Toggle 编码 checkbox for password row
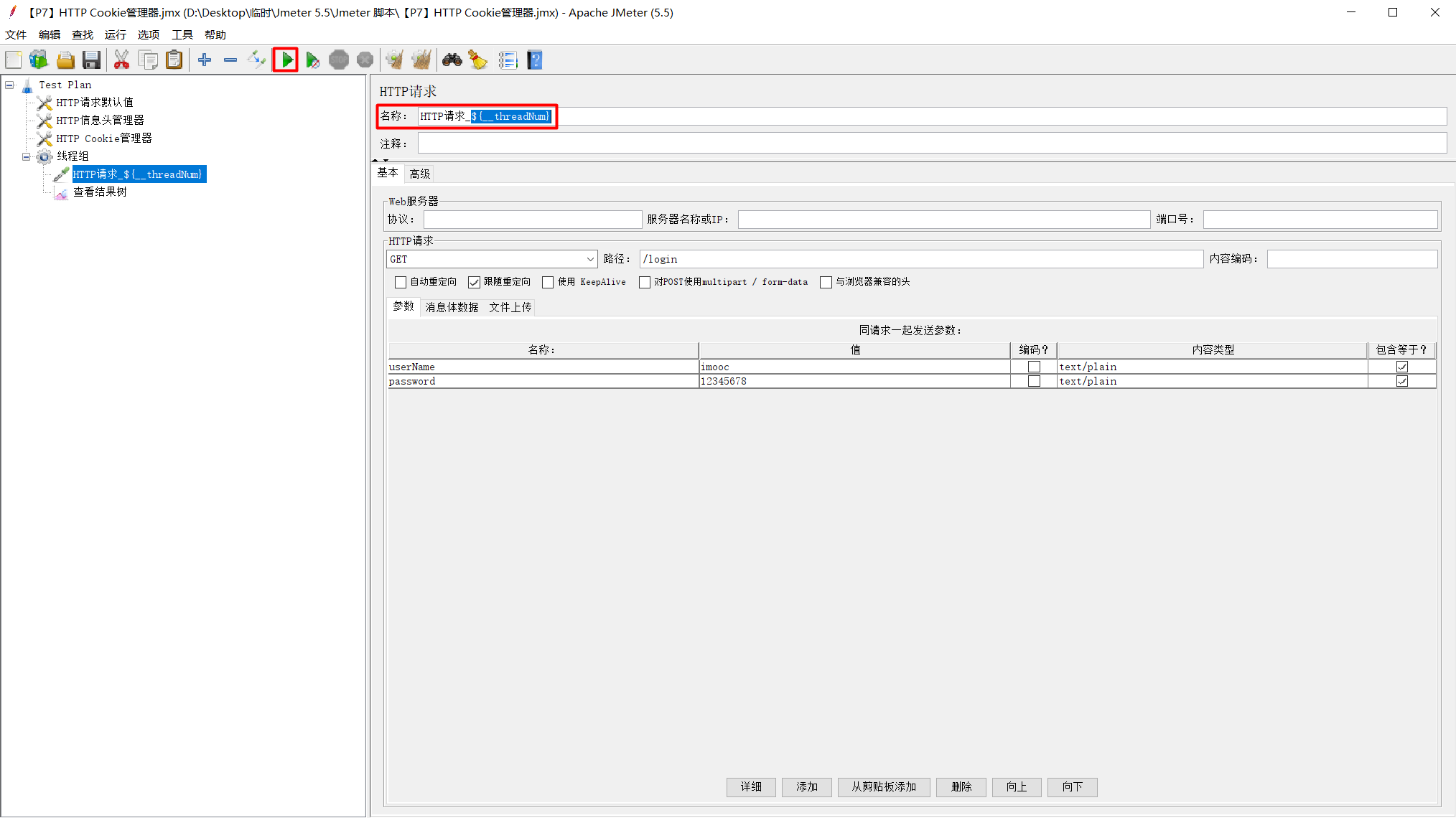This screenshot has height=818, width=1456. pyautogui.click(x=1034, y=381)
